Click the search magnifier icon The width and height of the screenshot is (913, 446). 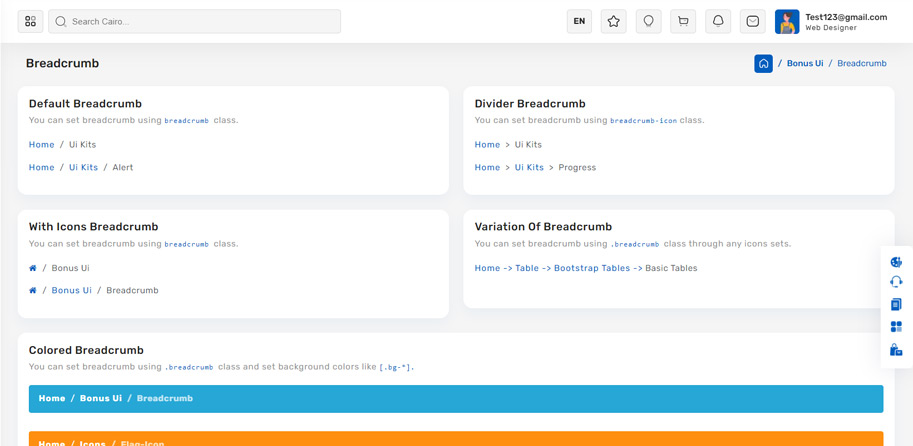point(61,22)
